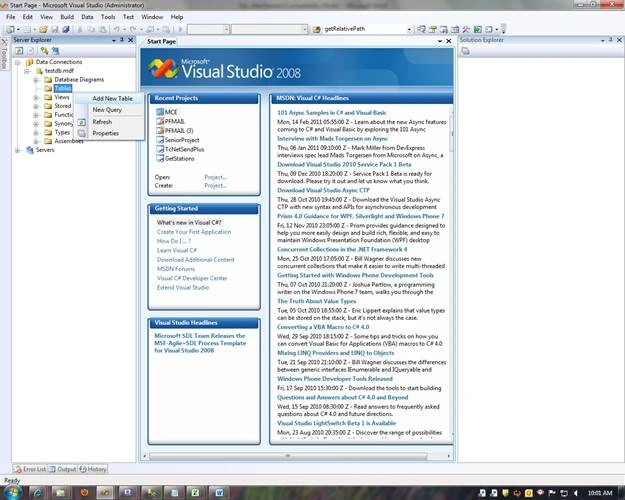Switch to Excel from the taskbar
The image size is (625, 500).
(x=195, y=493)
